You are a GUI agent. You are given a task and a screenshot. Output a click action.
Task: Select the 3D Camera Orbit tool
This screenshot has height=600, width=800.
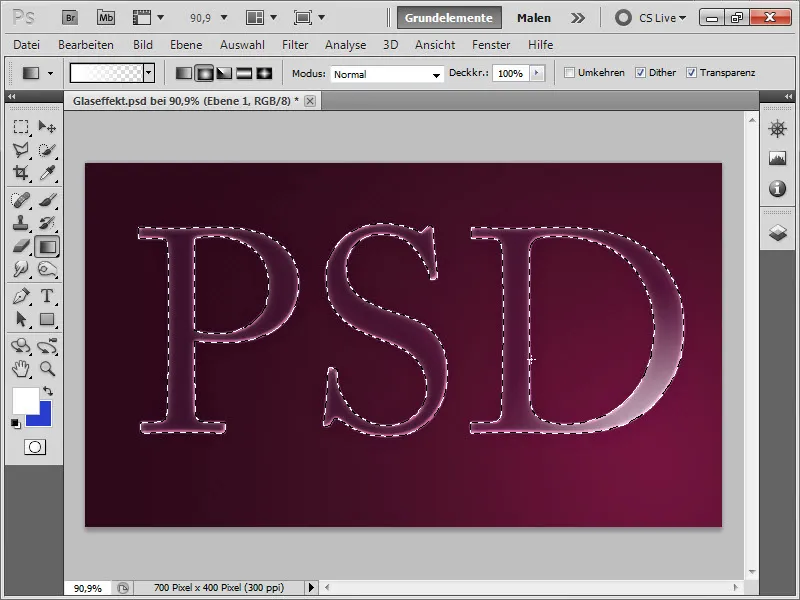point(47,346)
